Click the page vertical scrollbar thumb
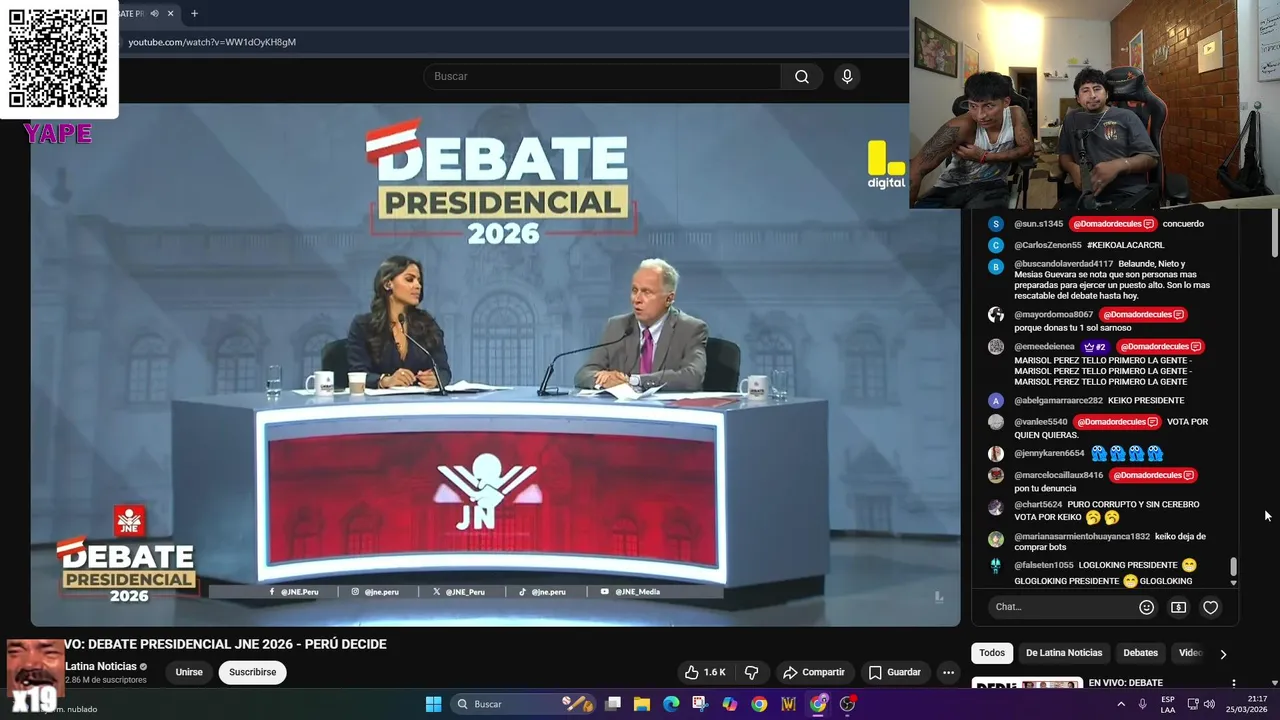Image resolution: width=1280 pixels, height=720 pixels. pos(1274,235)
